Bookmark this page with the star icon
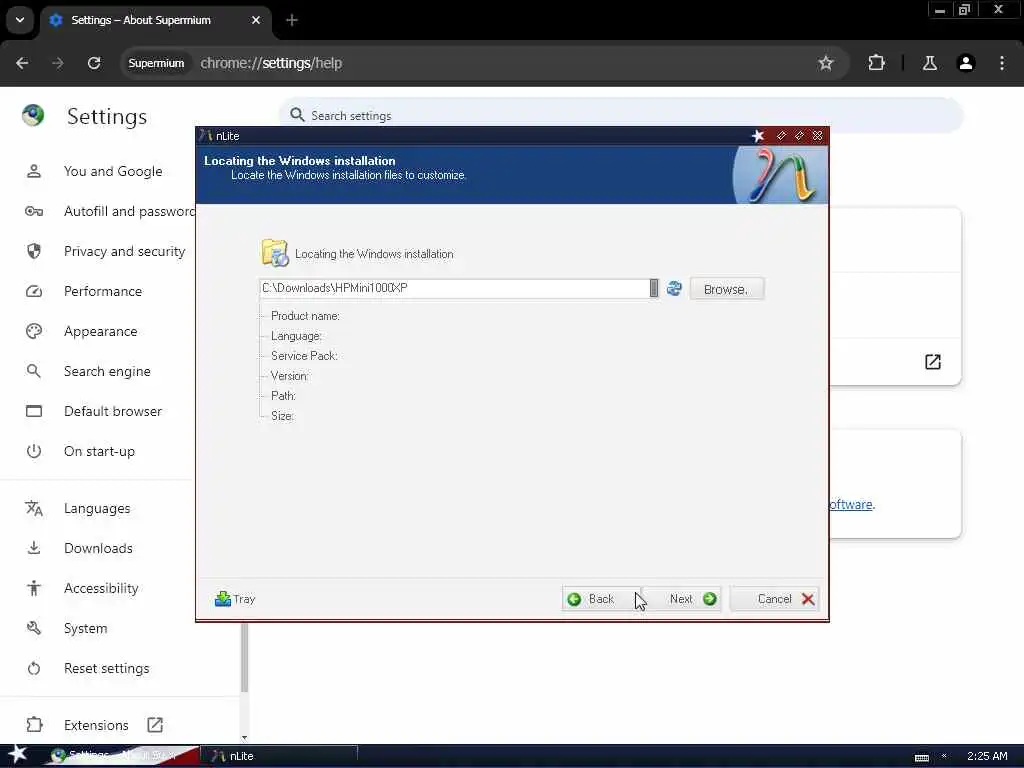Image resolution: width=1024 pixels, height=768 pixels. [x=825, y=63]
